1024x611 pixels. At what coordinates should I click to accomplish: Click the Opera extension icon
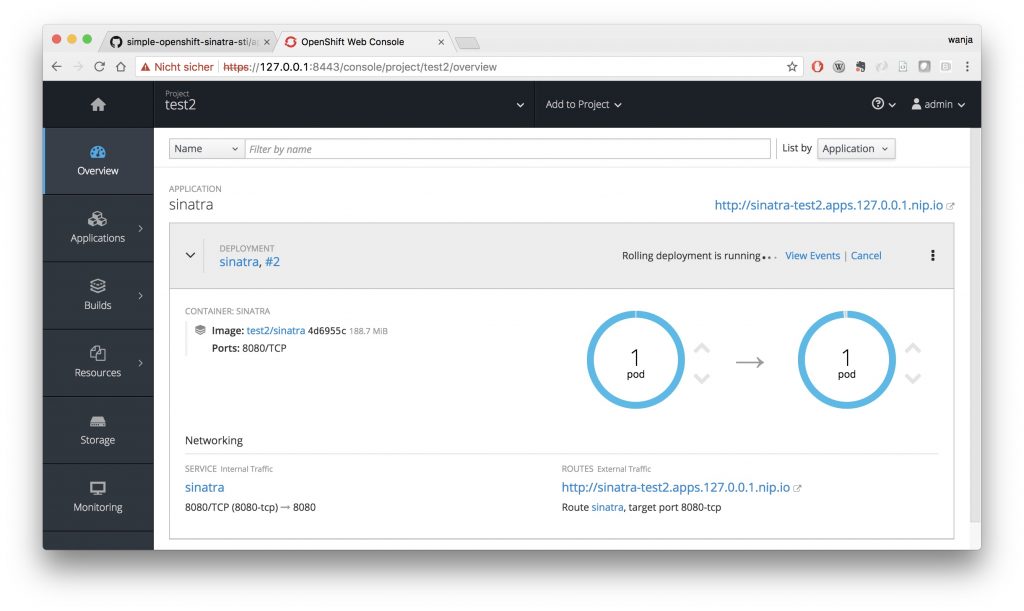(817, 67)
